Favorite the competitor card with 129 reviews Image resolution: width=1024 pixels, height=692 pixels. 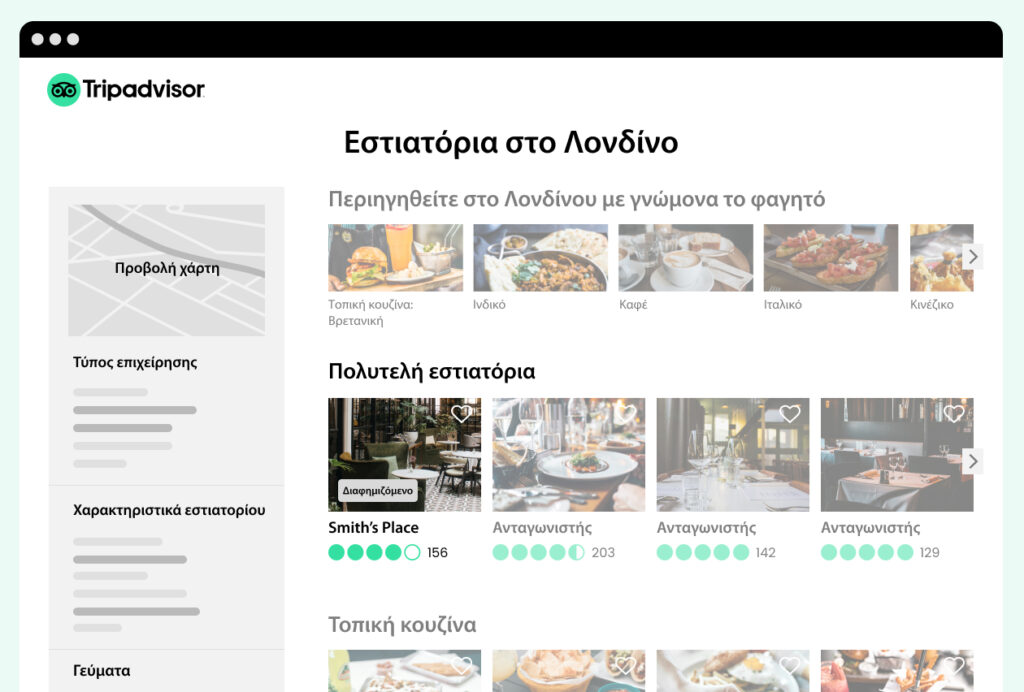[954, 413]
